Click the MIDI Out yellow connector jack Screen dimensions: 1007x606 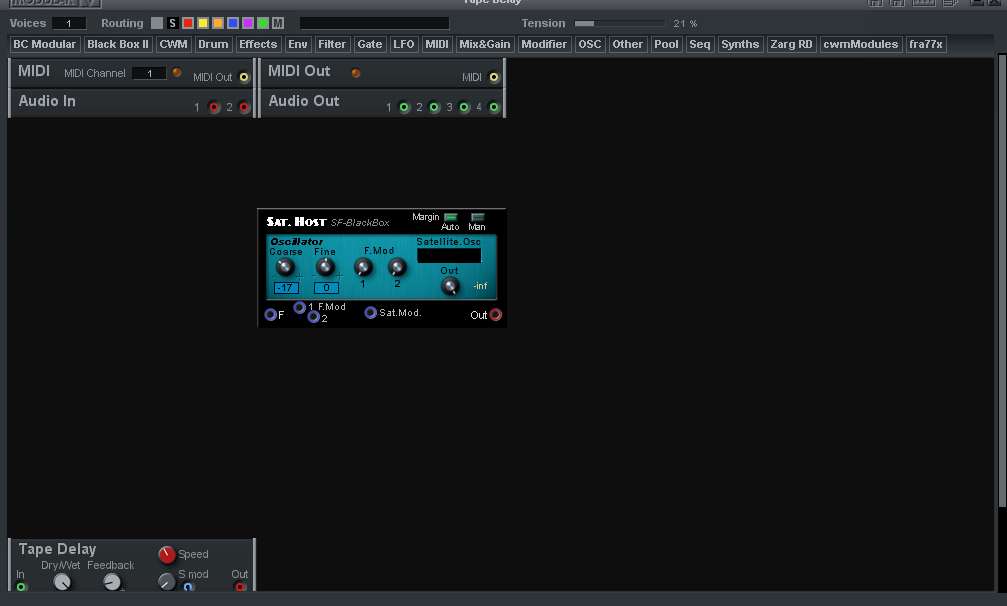[x=243, y=77]
